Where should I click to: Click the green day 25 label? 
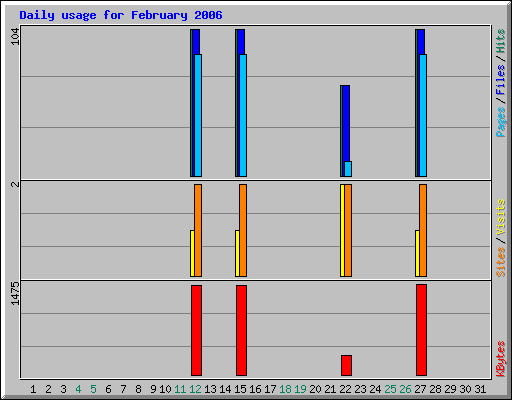pos(390,389)
